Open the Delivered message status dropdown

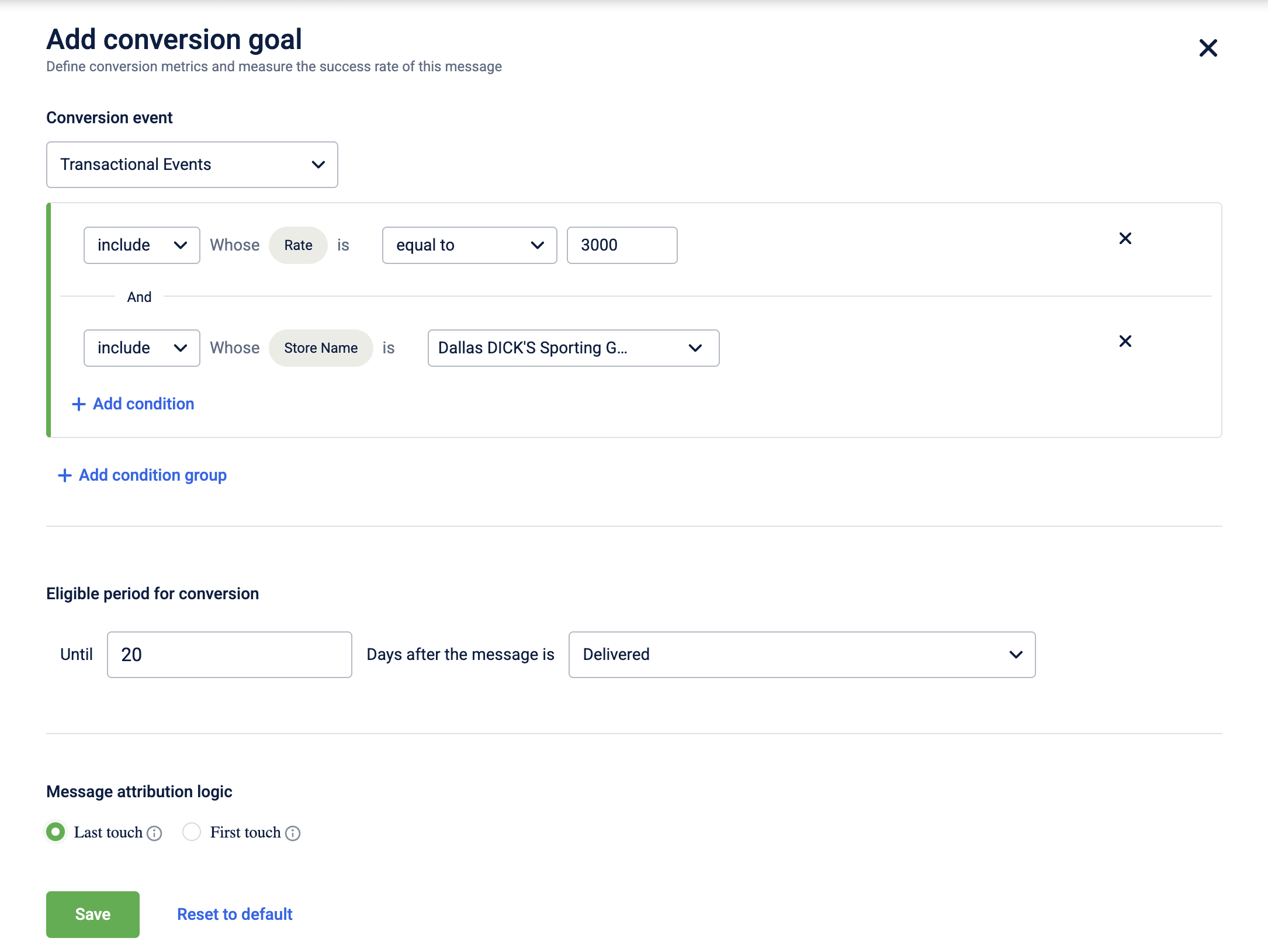click(x=801, y=655)
